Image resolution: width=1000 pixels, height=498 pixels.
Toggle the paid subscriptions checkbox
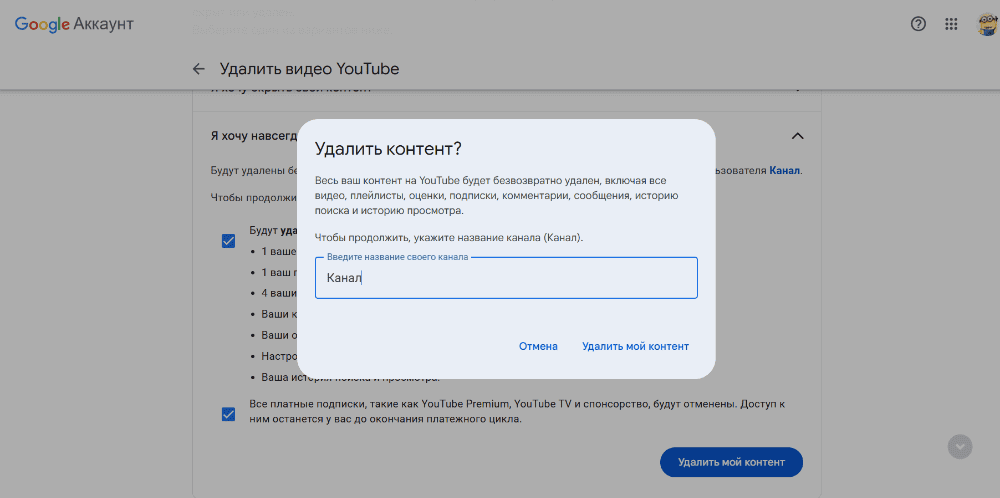[x=228, y=414]
